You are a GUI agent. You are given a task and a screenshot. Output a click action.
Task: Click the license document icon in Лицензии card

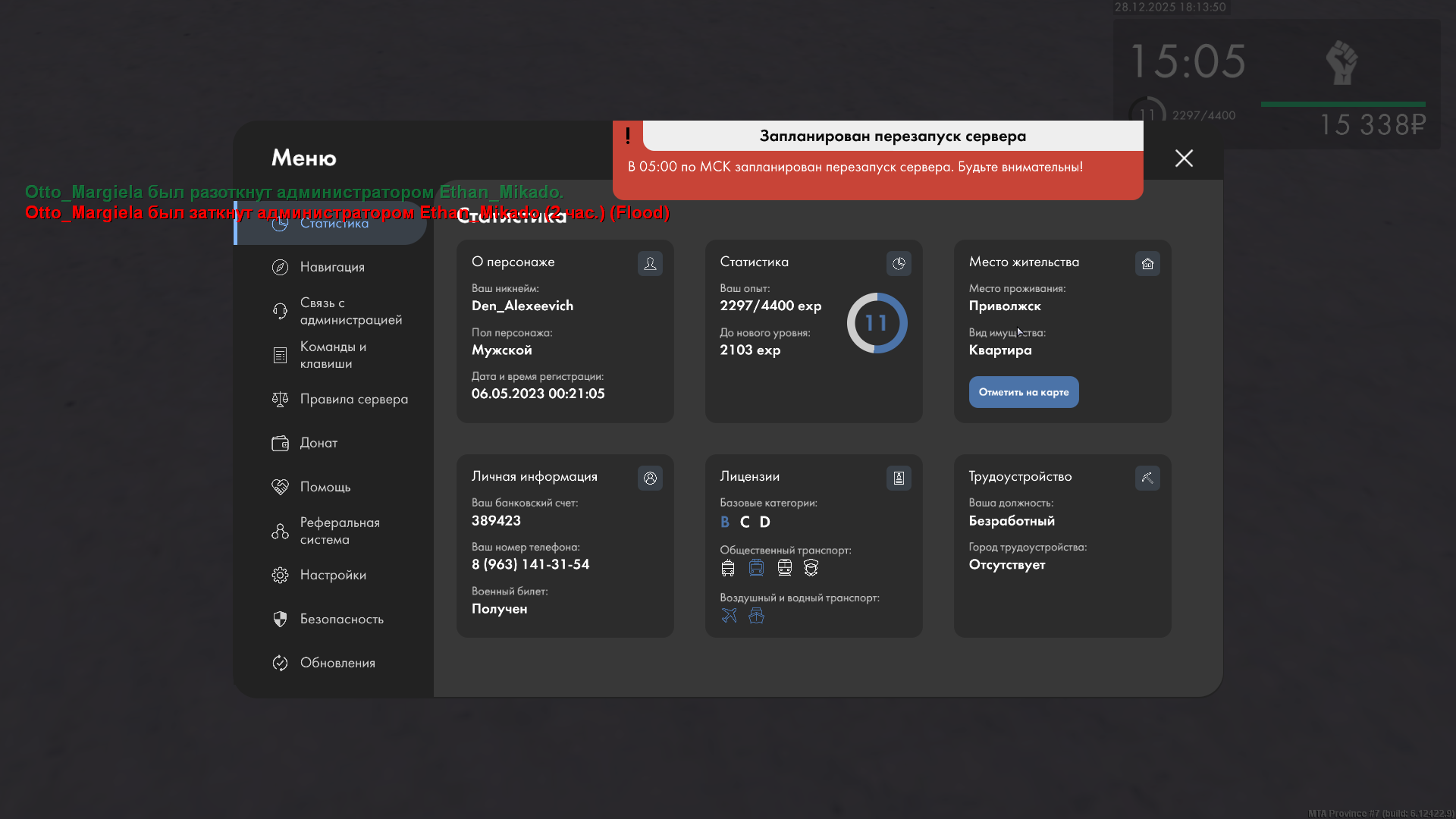coord(899,478)
